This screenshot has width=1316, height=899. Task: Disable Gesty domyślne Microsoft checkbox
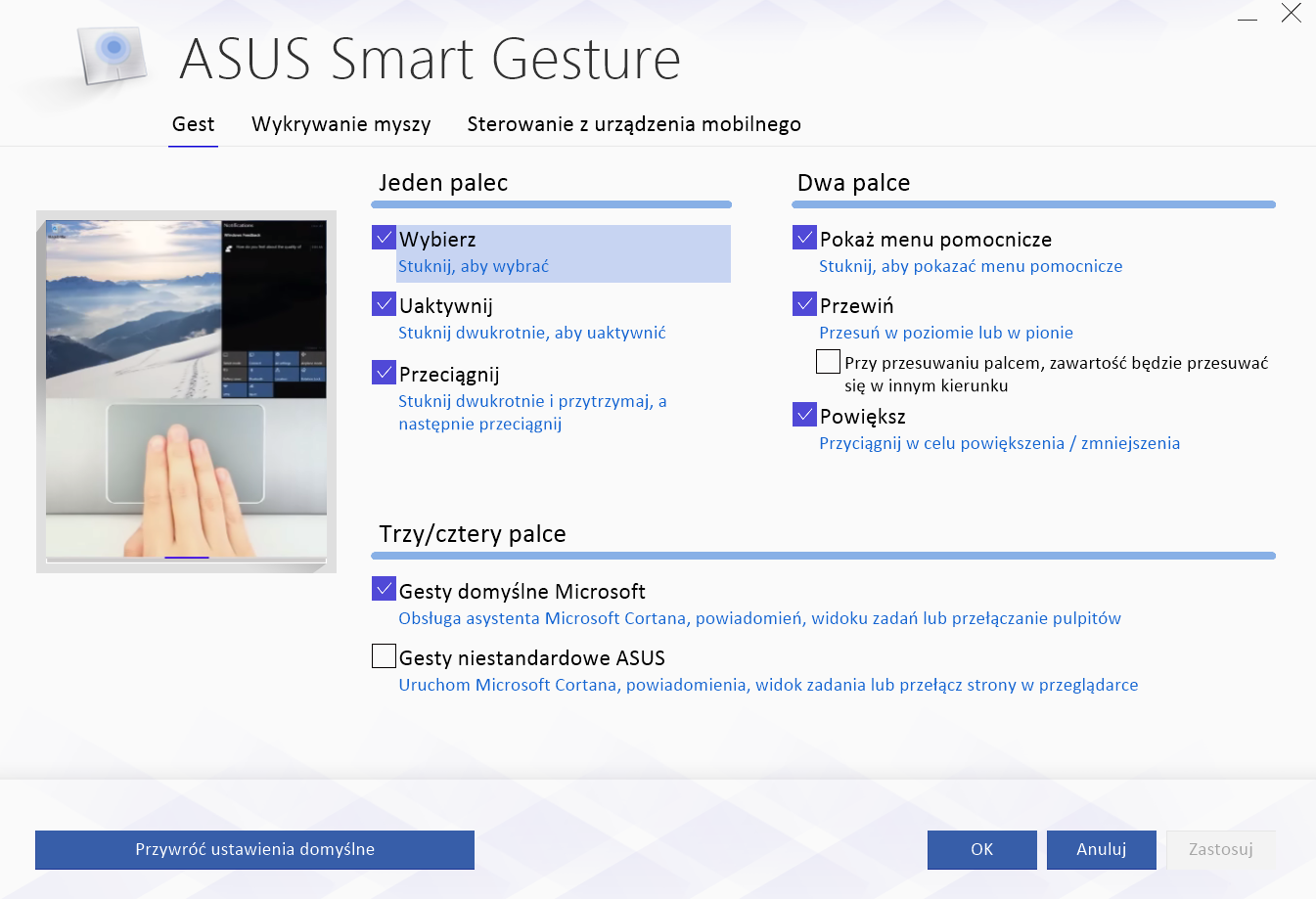click(x=384, y=589)
